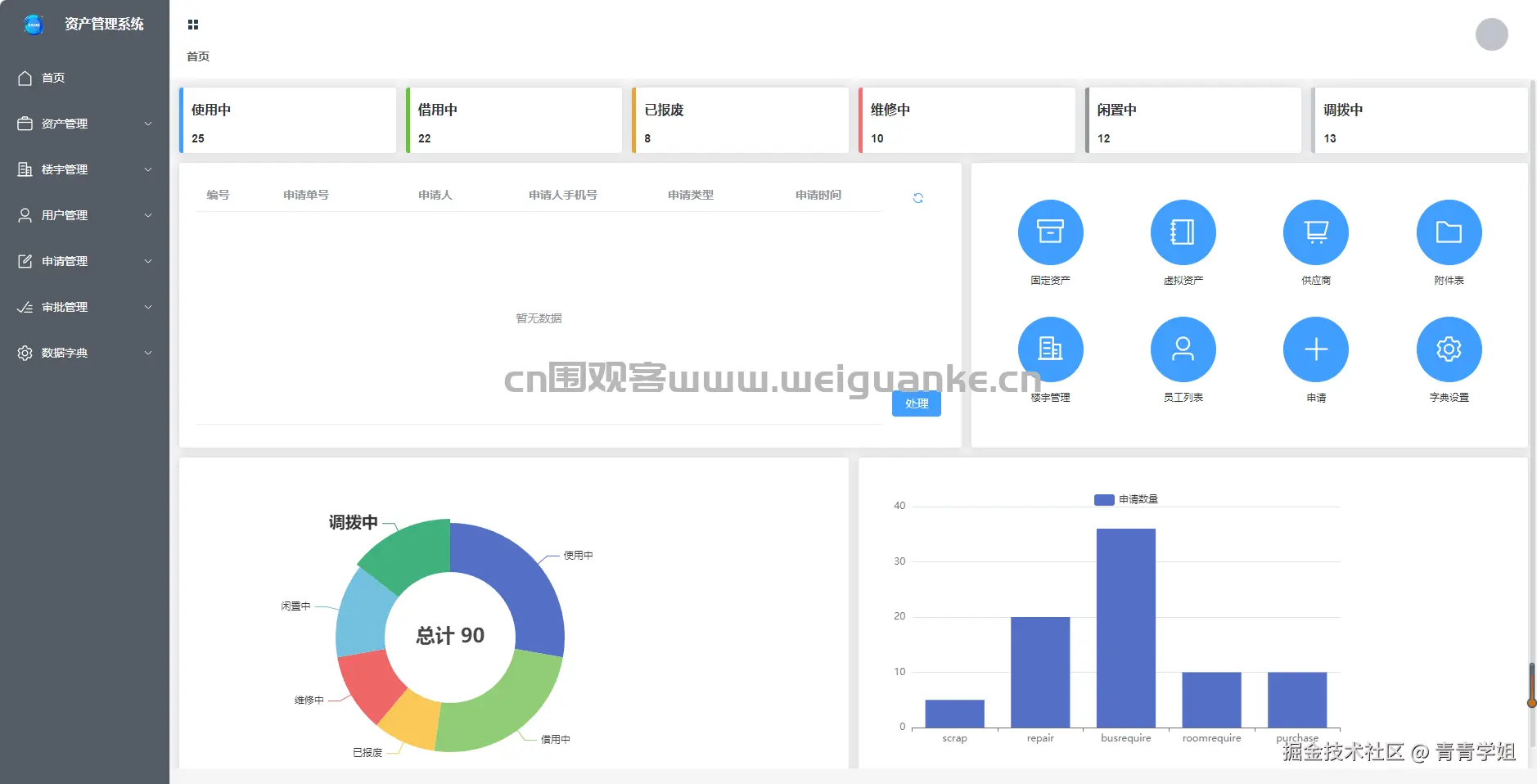The width and height of the screenshot is (1537, 784).
Task: Select 申请管理 menu label
Action: (x=65, y=261)
